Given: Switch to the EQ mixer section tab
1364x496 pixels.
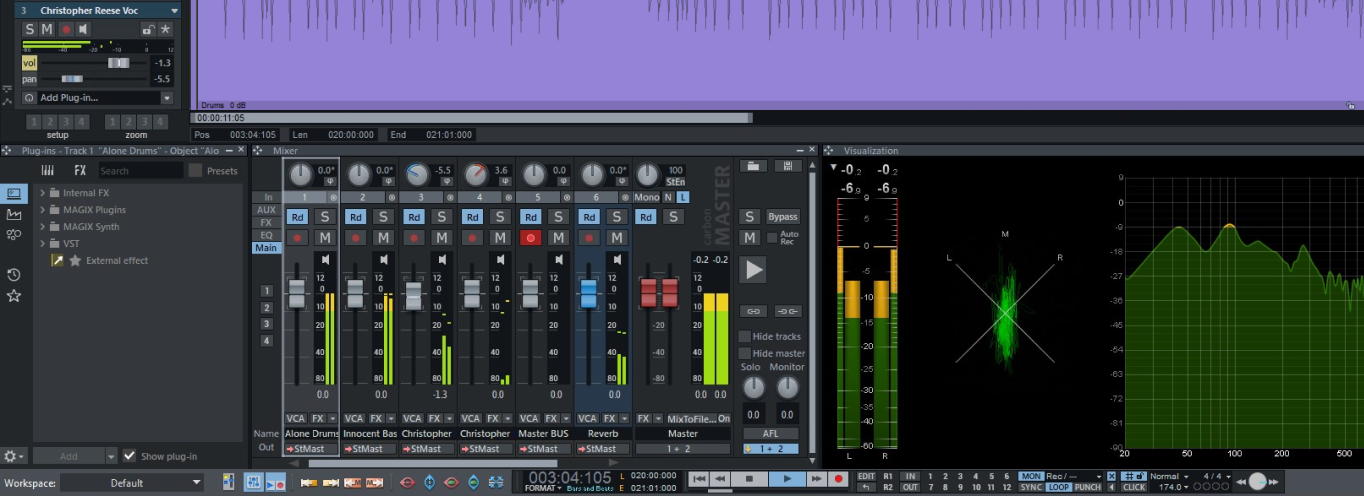Looking at the screenshot, I should point(266,235).
